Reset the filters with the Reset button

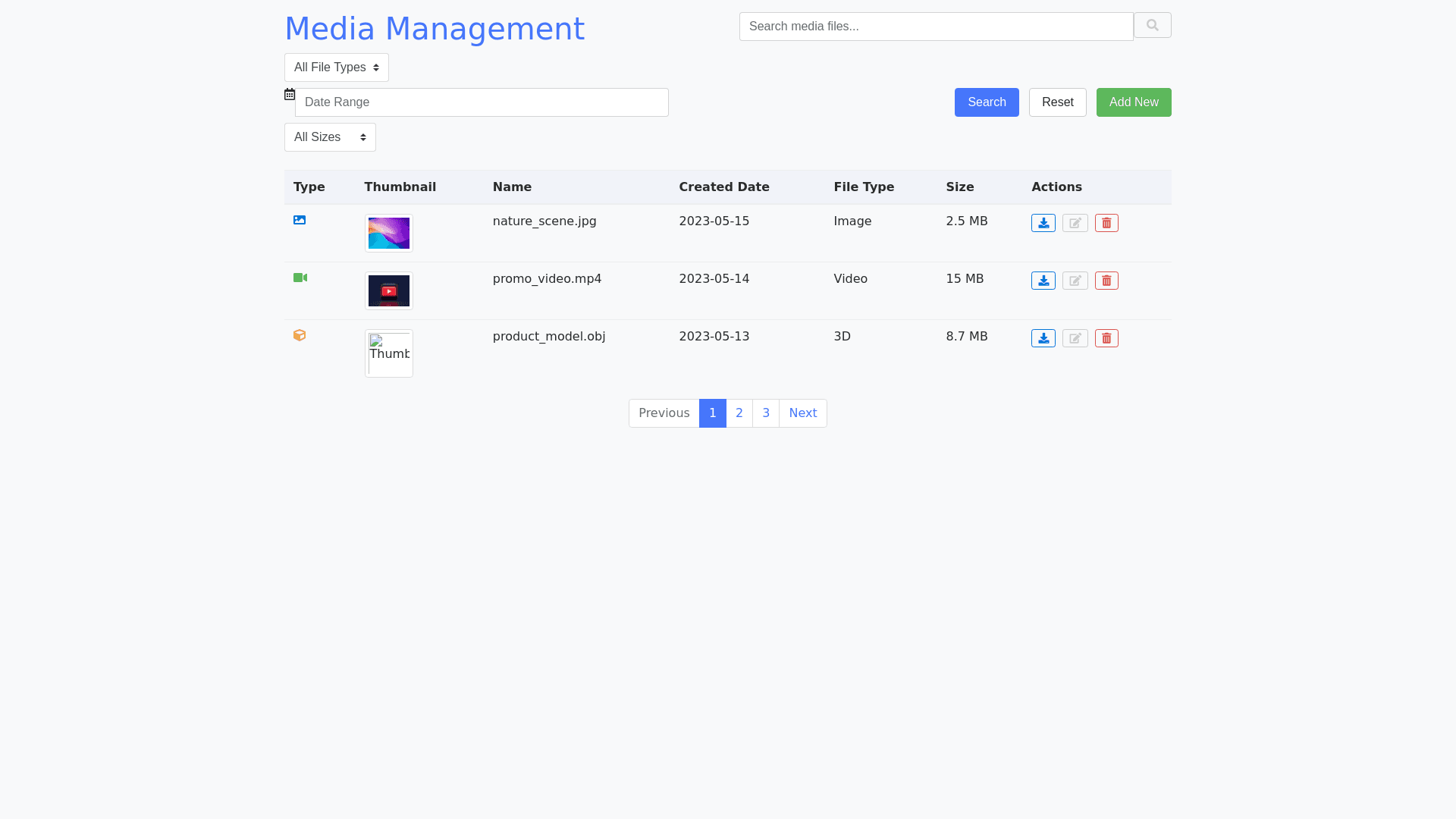click(x=1057, y=102)
